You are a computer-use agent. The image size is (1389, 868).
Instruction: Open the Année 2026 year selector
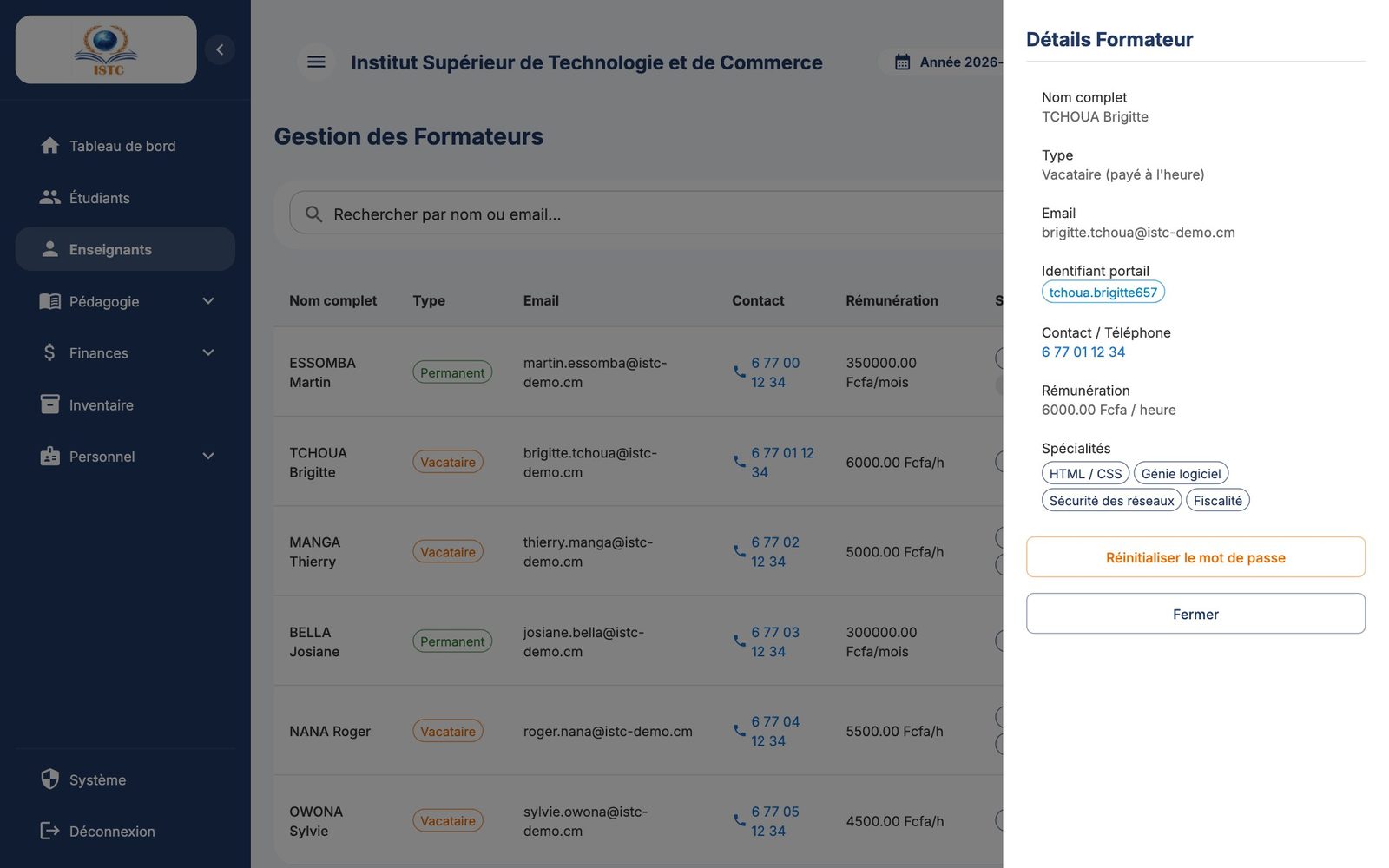click(x=941, y=62)
